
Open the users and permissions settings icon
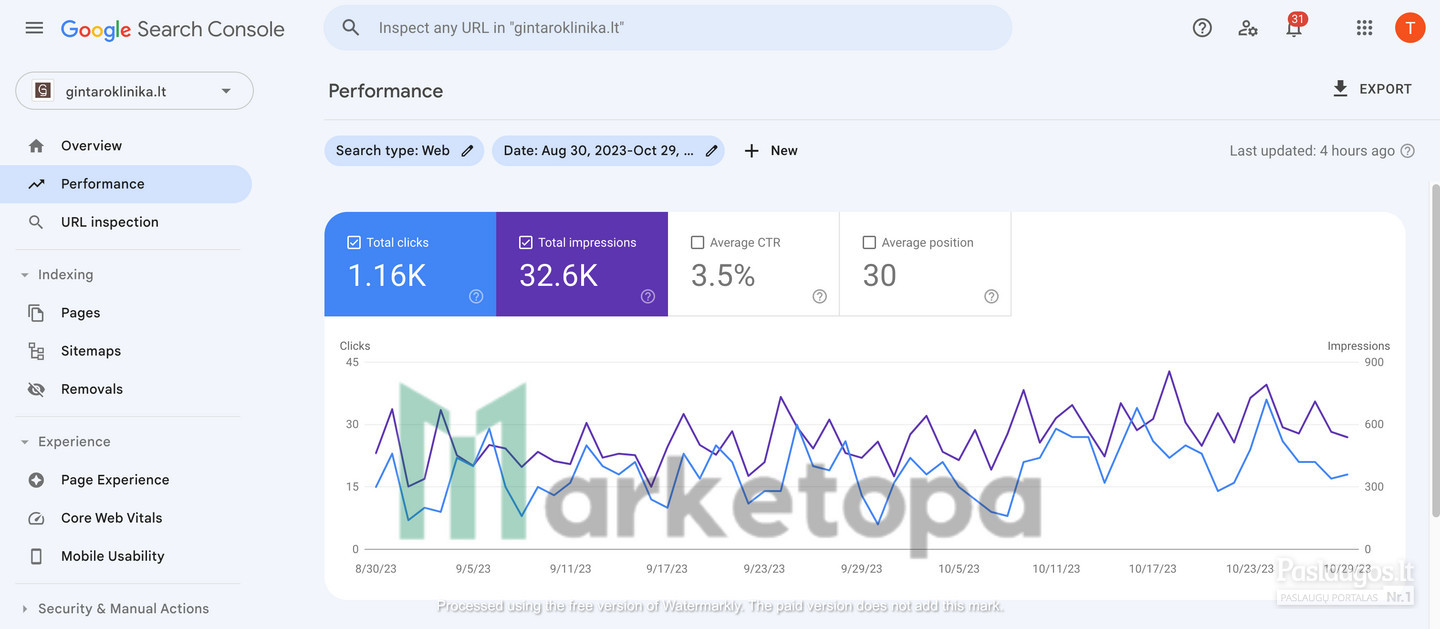pyautogui.click(x=1248, y=28)
